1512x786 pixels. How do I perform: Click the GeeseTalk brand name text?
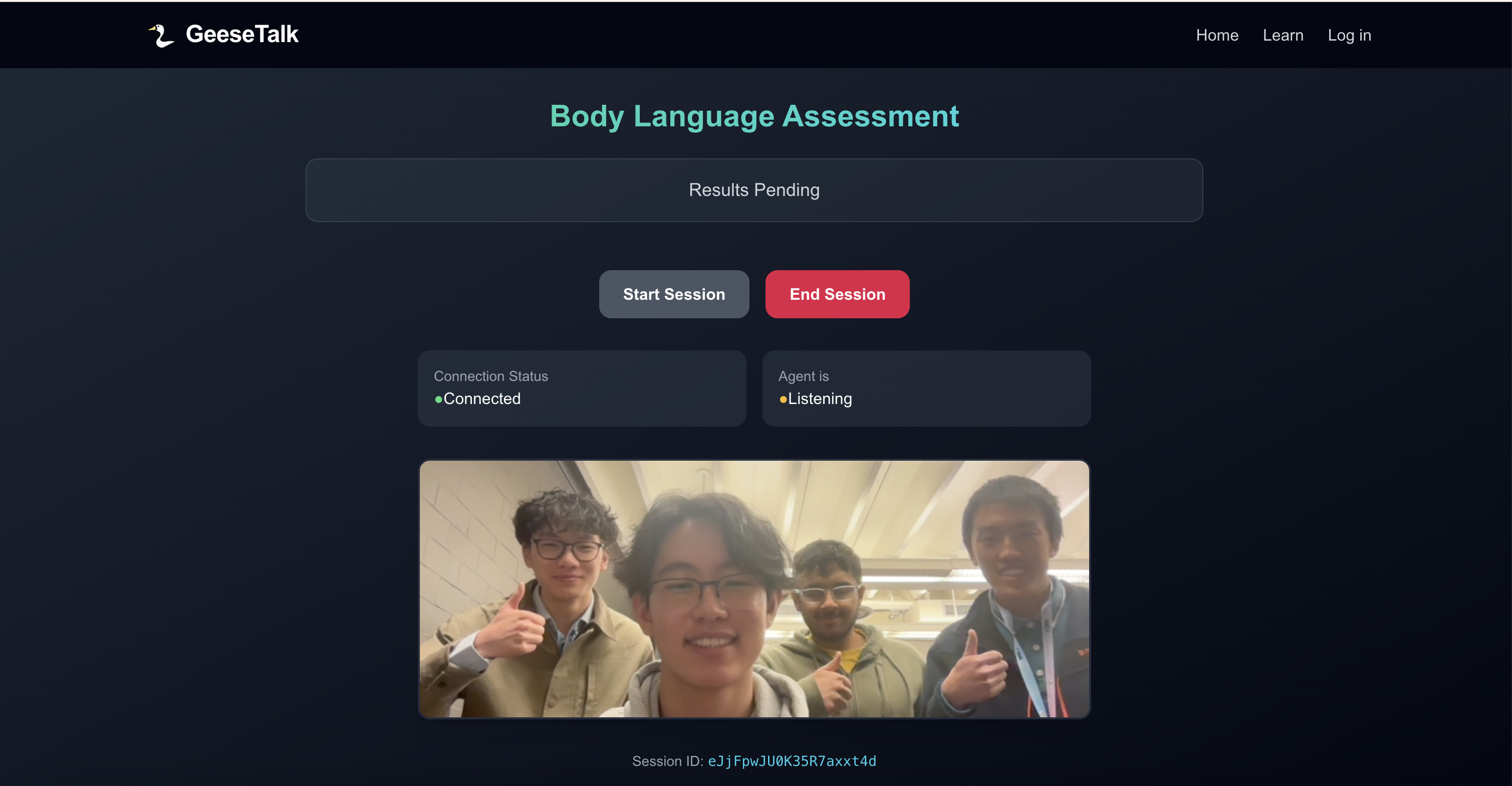[242, 34]
